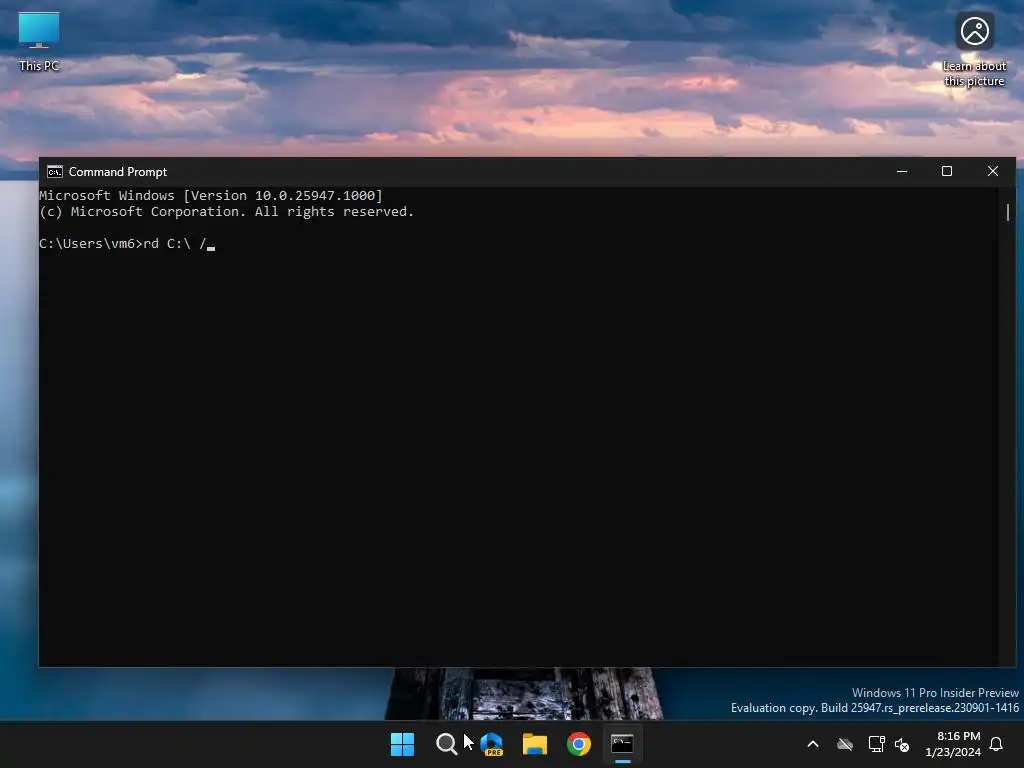1024x768 pixels.
Task: Click the Command Prompt title bar icon
Action: pyautogui.click(x=55, y=172)
